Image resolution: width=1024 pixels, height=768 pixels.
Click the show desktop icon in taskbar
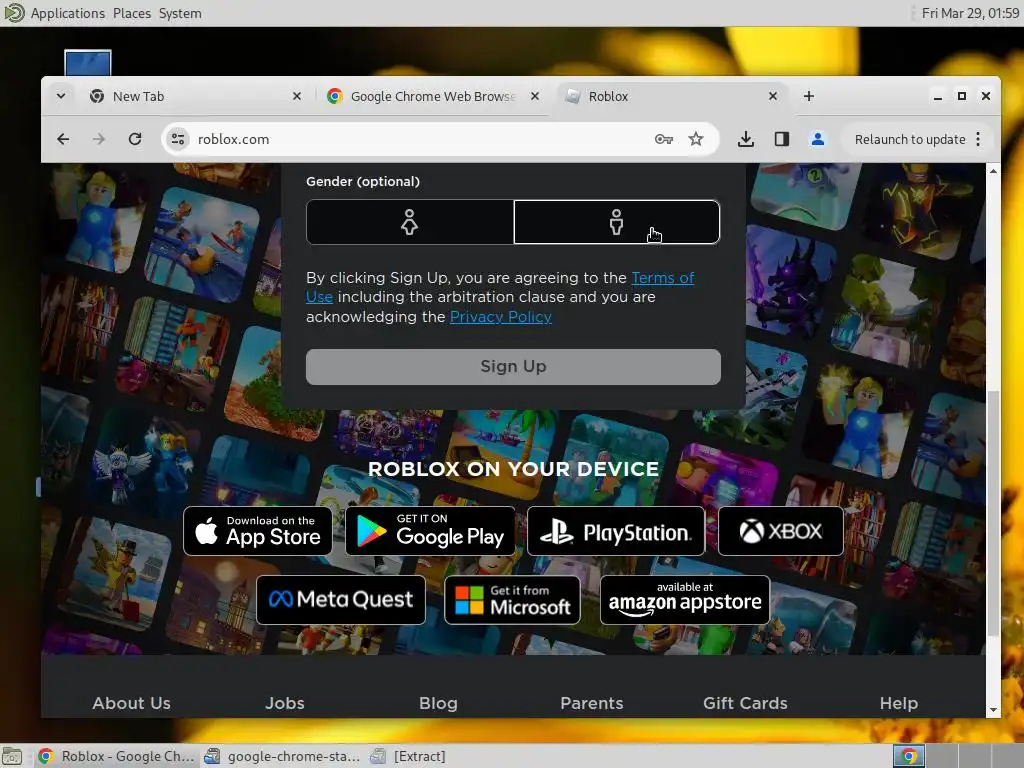tap(12, 756)
